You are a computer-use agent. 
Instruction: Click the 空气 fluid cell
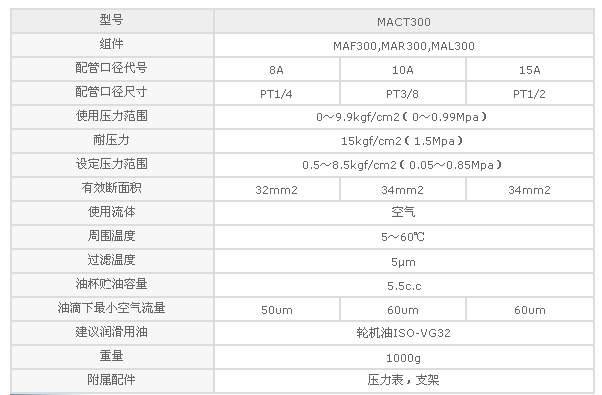click(404, 213)
